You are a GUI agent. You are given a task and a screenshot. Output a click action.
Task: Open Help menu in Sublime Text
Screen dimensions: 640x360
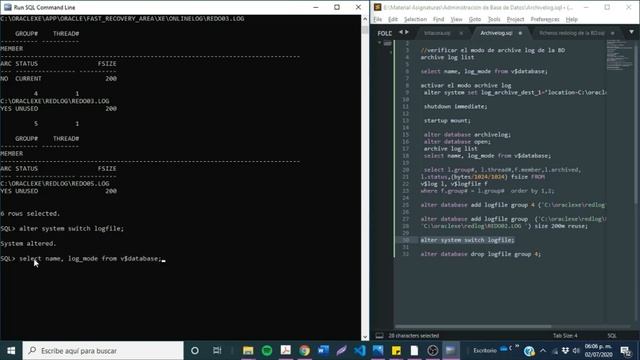571,19
